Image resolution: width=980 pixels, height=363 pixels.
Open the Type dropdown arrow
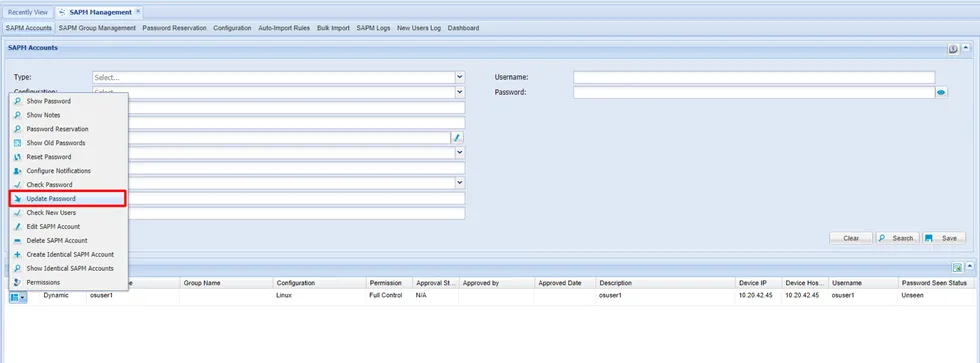coord(460,77)
